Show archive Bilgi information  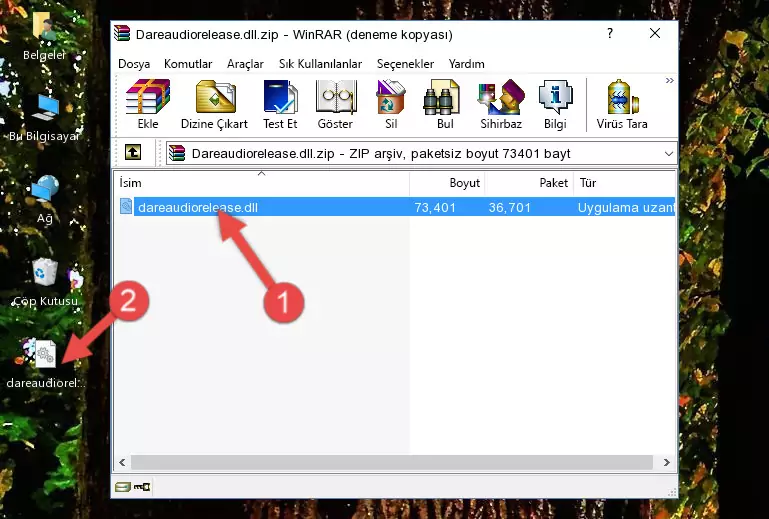coord(555,104)
